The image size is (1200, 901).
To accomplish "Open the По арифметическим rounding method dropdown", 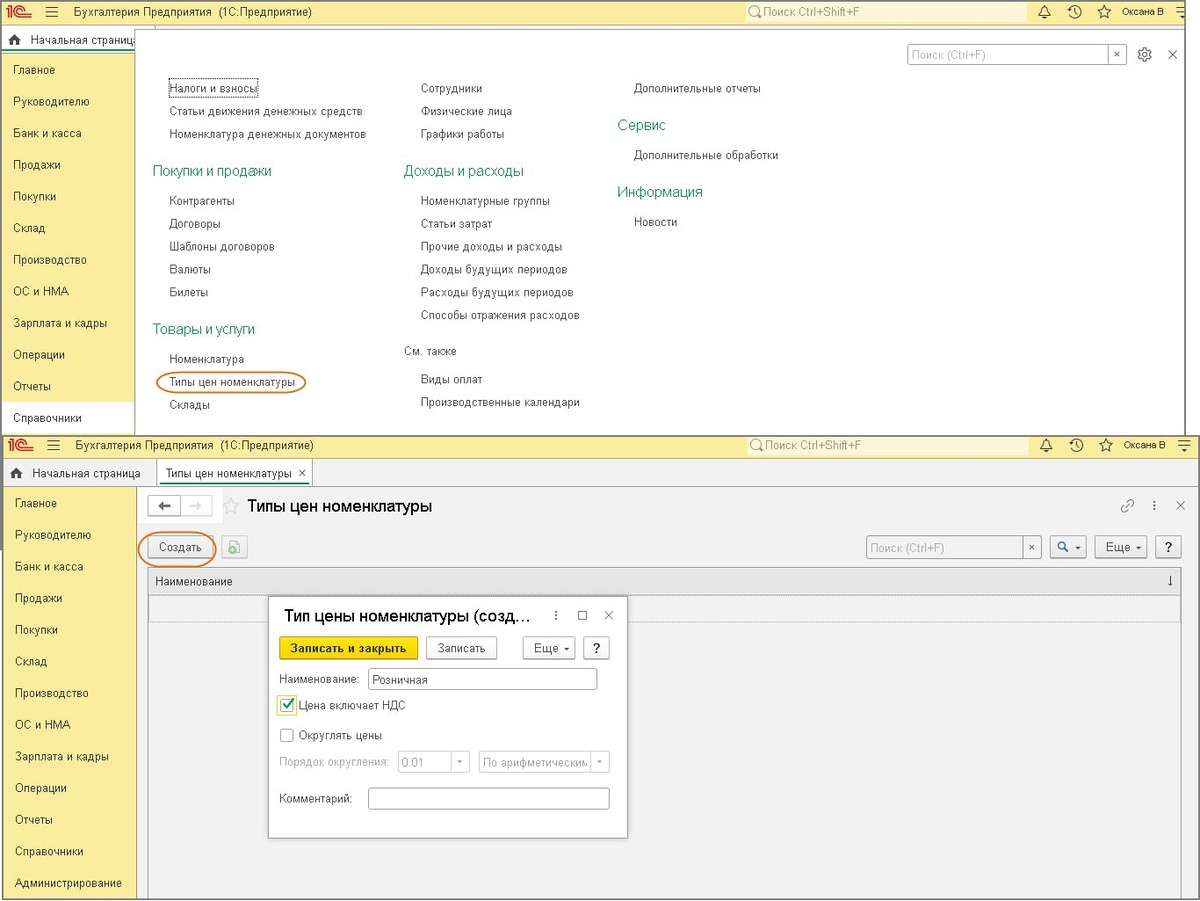I will [600, 762].
